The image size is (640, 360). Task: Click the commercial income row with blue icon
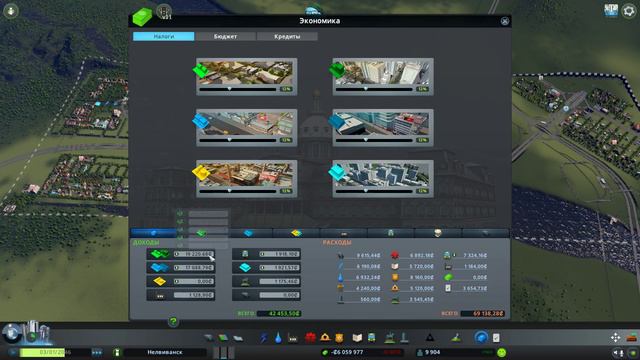click(181, 268)
